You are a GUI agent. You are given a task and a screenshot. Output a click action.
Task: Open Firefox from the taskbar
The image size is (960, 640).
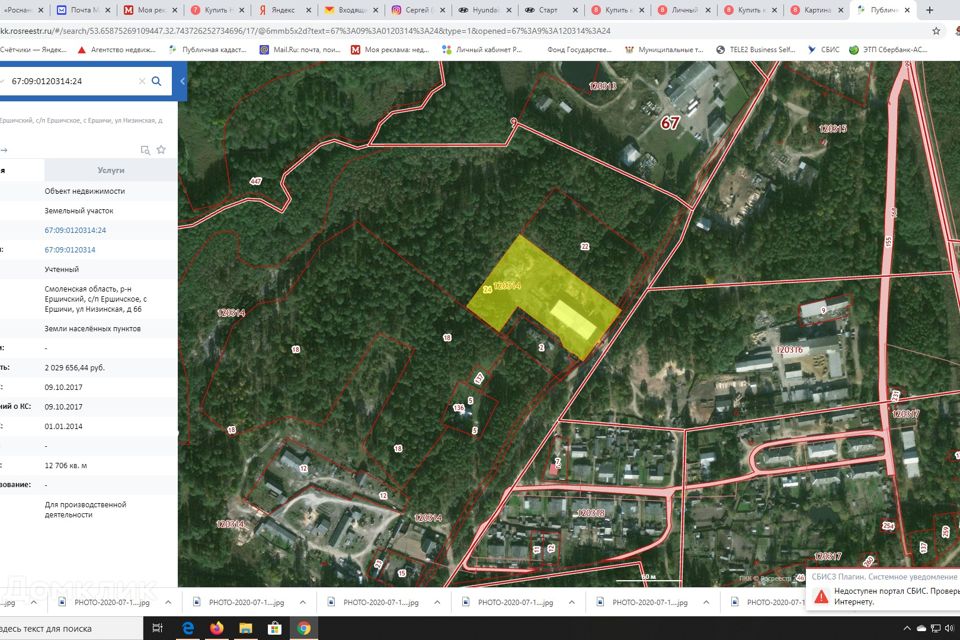(217, 628)
